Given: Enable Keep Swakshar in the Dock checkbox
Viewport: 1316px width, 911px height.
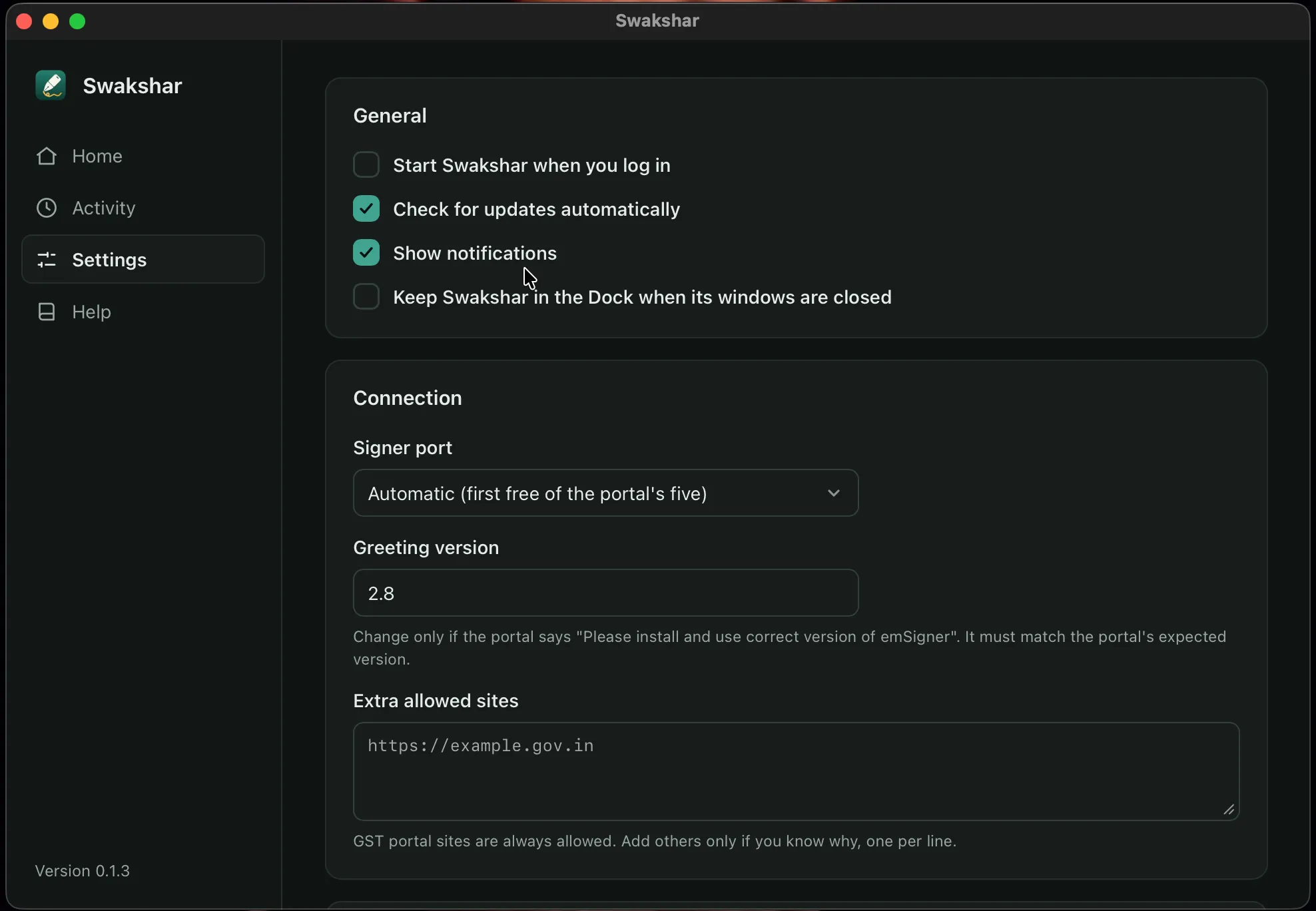Looking at the screenshot, I should click(x=366, y=296).
